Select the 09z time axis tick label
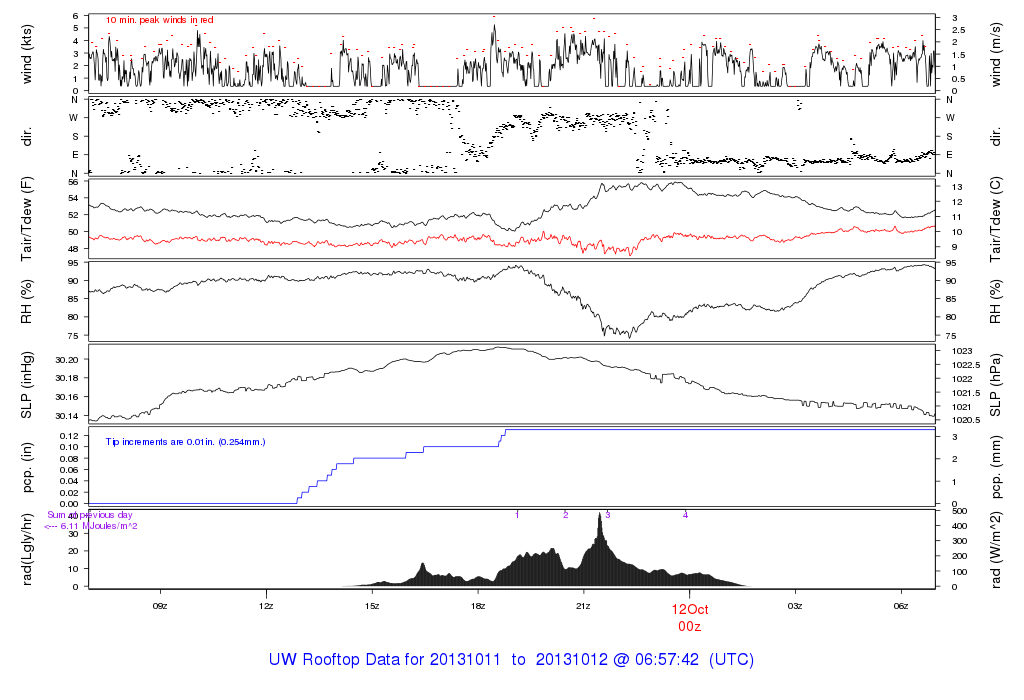This screenshot has width=1024, height=700. point(160,606)
